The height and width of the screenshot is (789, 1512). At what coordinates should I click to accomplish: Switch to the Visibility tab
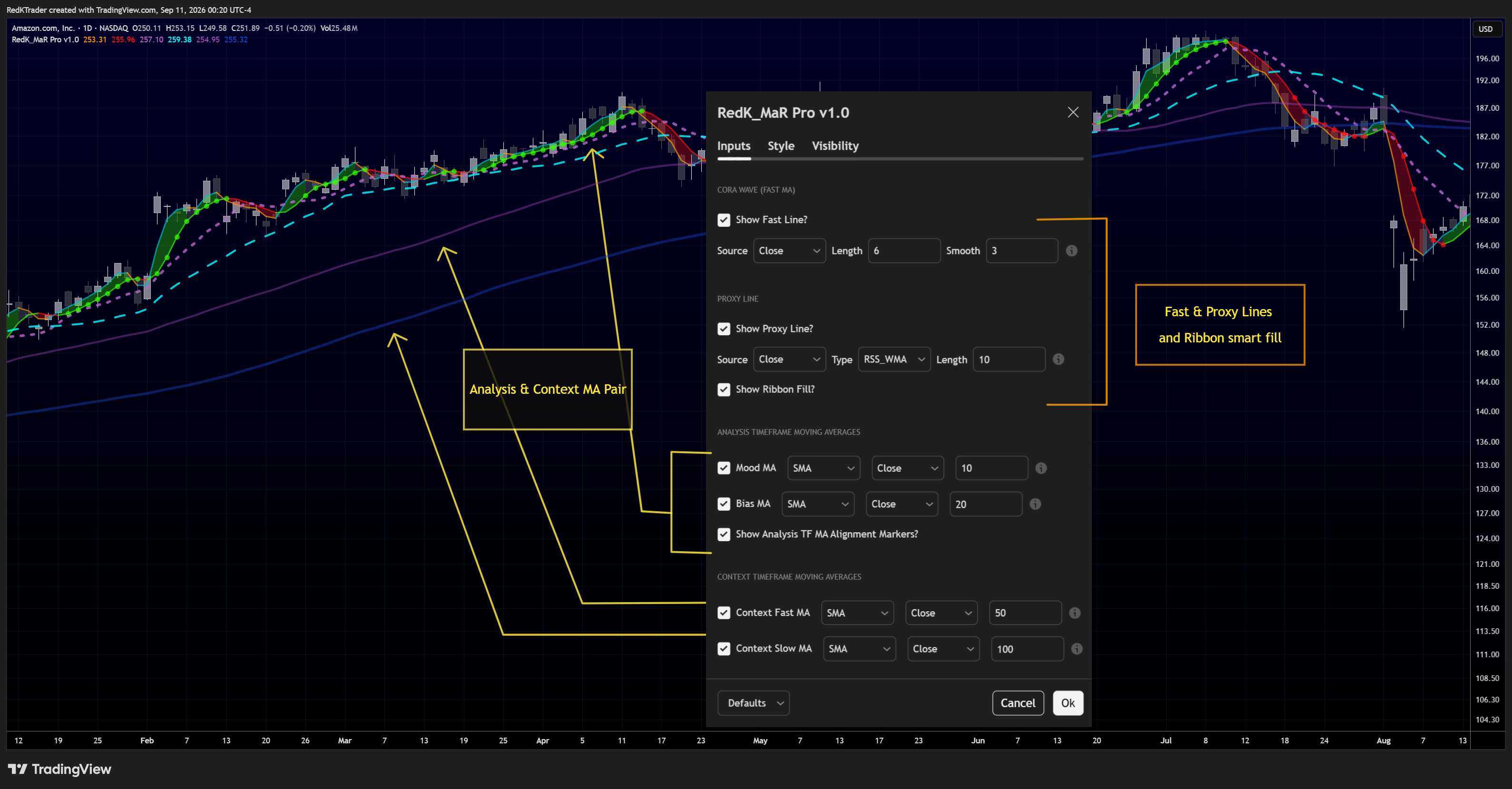pyautogui.click(x=835, y=146)
